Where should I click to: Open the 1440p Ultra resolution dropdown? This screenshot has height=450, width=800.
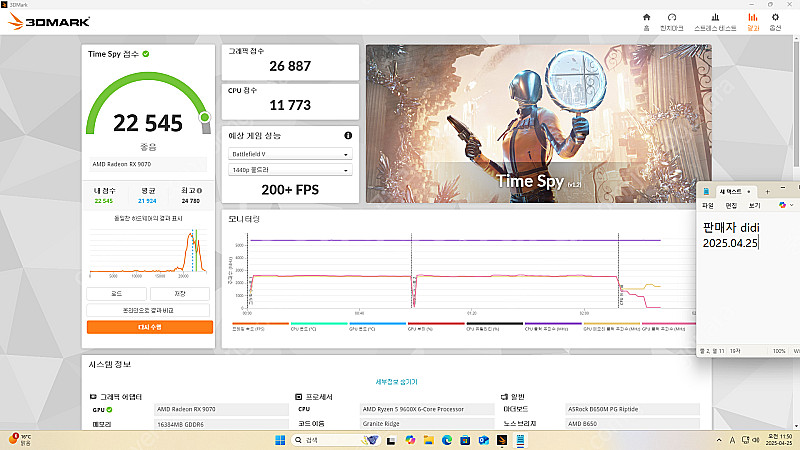(x=290, y=169)
